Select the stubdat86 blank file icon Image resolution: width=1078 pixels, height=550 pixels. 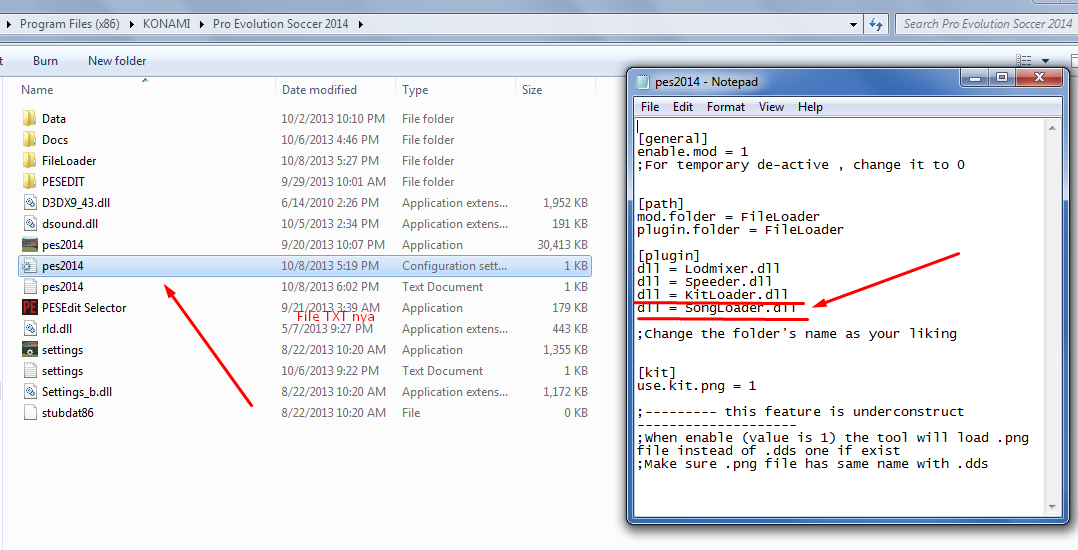point(30,412)
